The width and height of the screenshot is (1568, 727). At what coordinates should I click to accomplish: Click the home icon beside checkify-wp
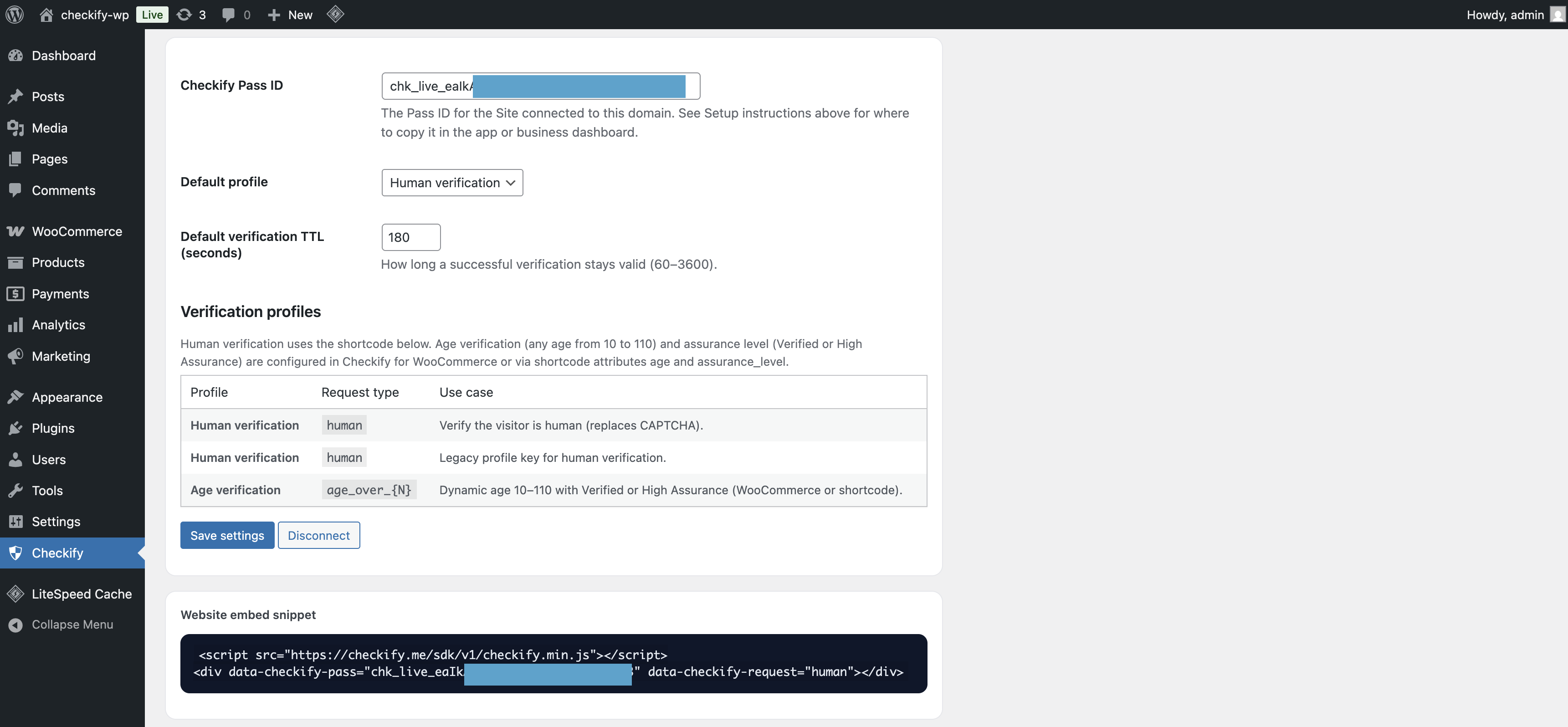pos(46,15)
